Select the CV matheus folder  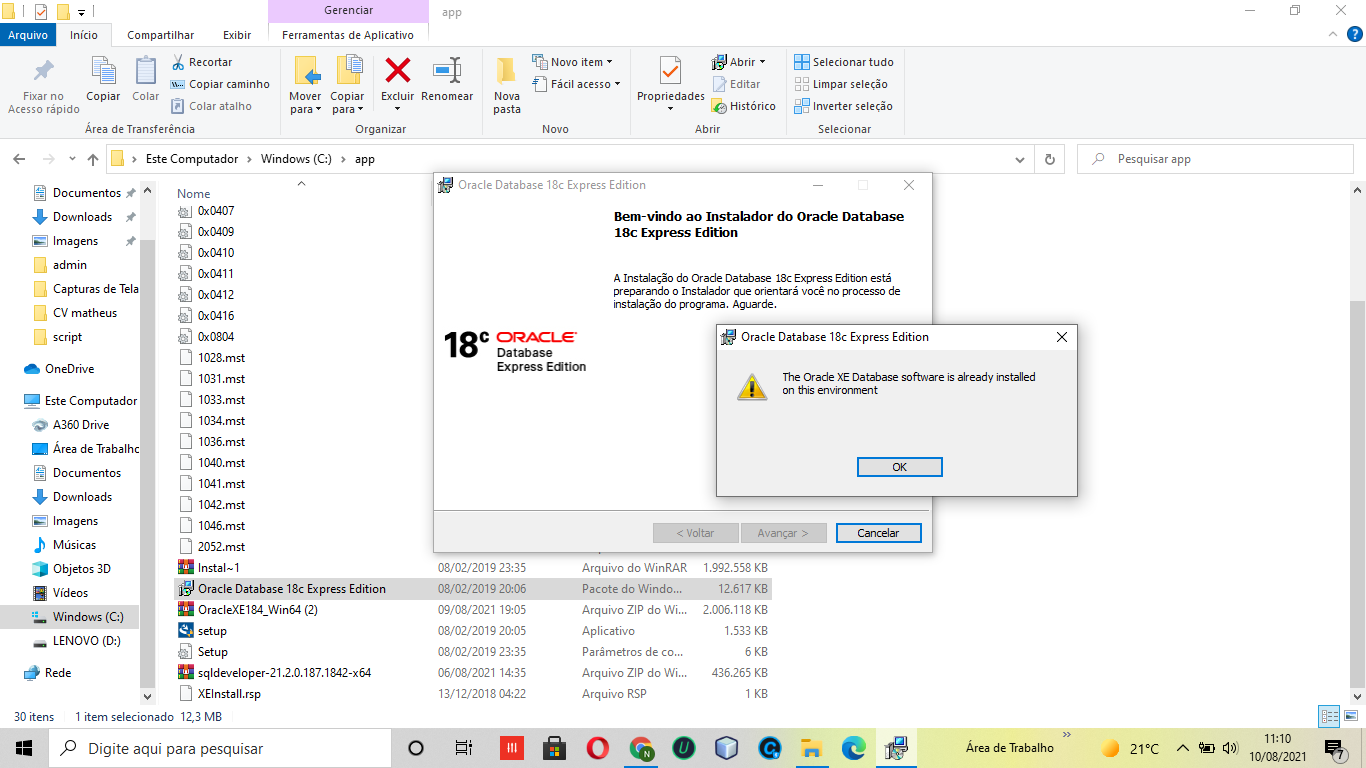pyautogui.click(x=85, y=313)
